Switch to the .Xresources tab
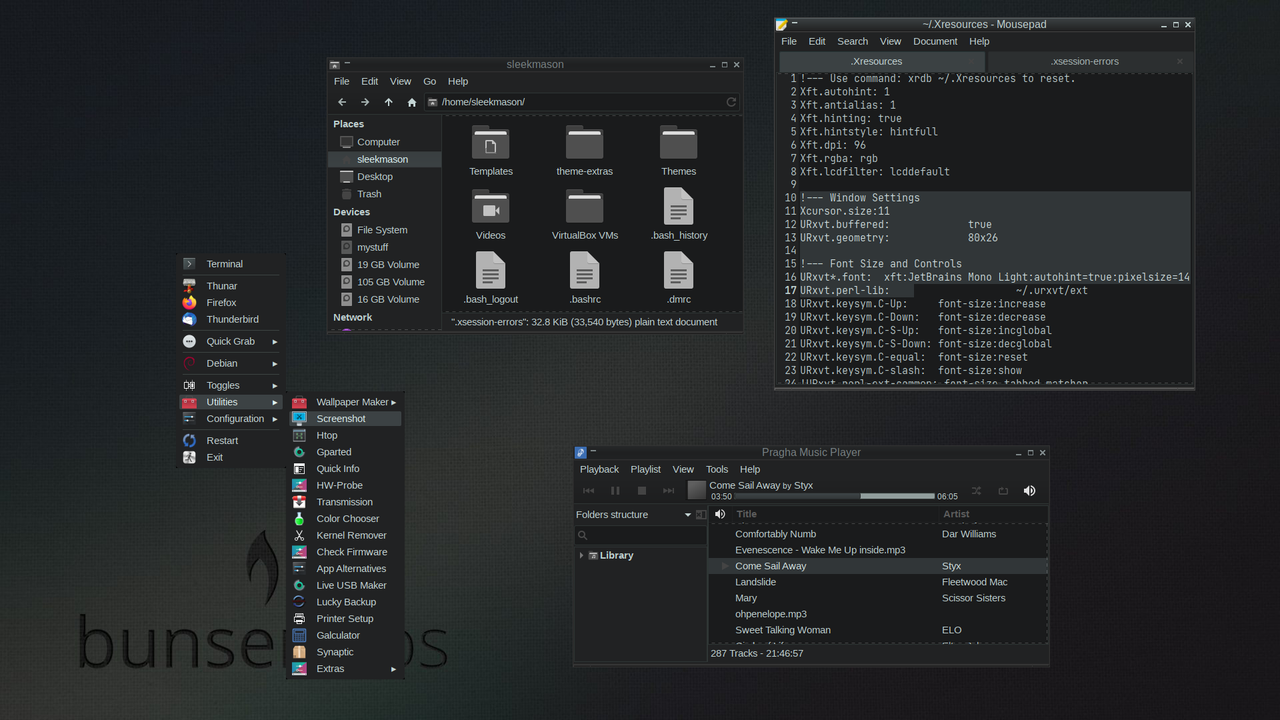The height and width of the screenshot is (720, 1280). (877, 61)
